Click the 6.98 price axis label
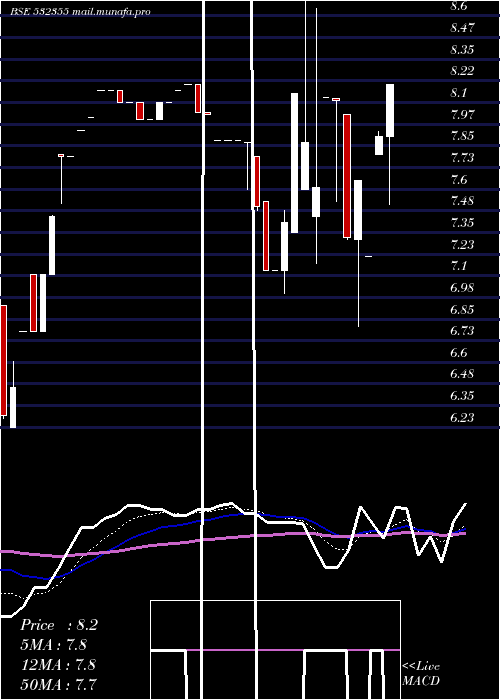This screenshot has width=500, height=700. [x=462, y=288]
